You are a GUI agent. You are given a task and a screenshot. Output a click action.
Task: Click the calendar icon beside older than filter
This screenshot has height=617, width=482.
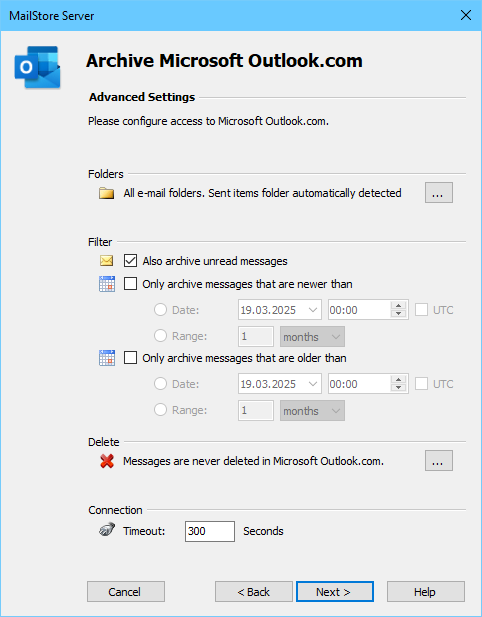point(107,358)
